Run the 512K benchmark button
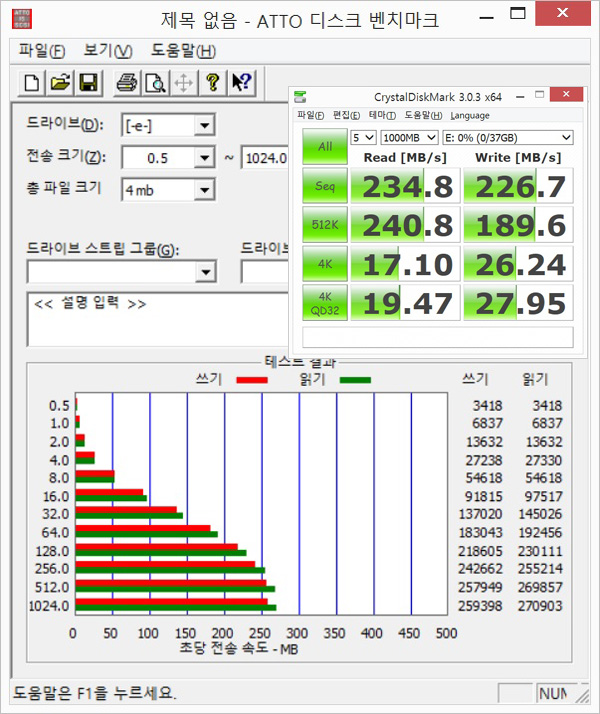 [x=325, y=224]
